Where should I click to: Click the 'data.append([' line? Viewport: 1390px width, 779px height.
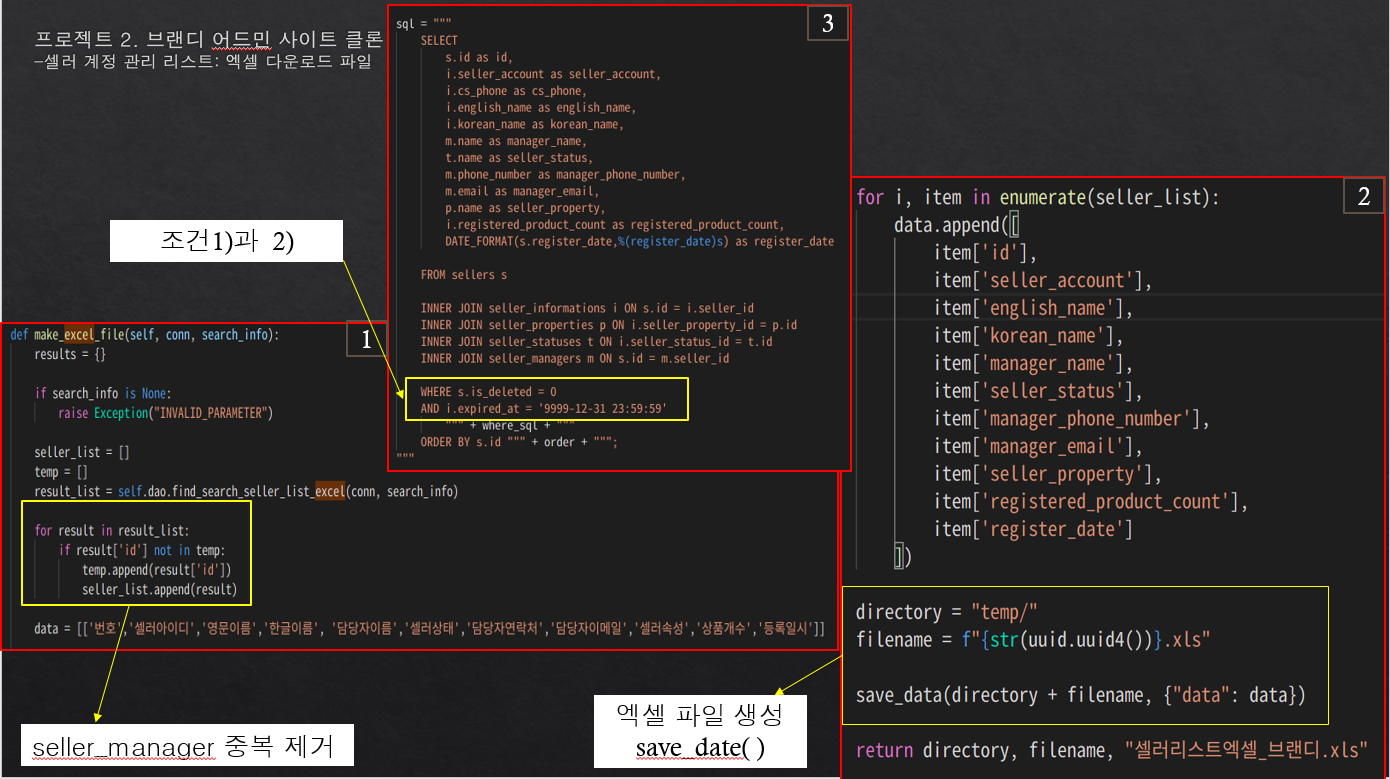click(x=957, y=225)
